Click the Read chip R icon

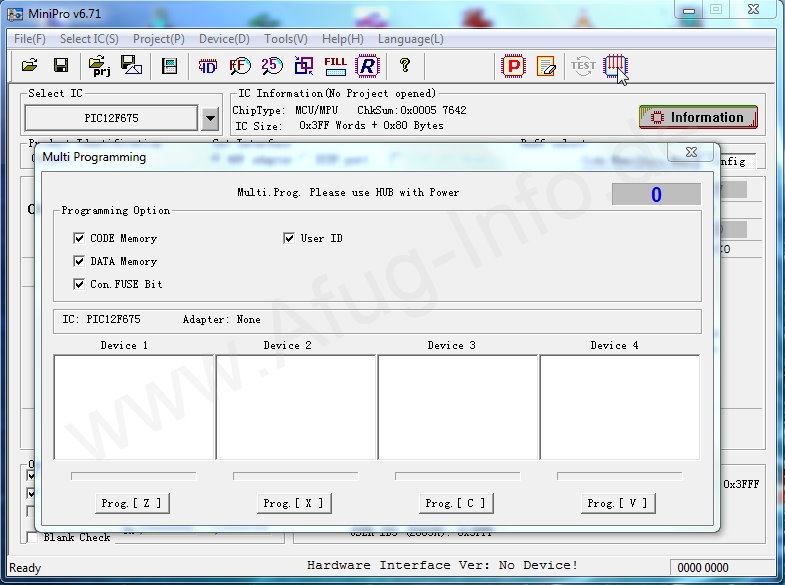tap(367, 66)
